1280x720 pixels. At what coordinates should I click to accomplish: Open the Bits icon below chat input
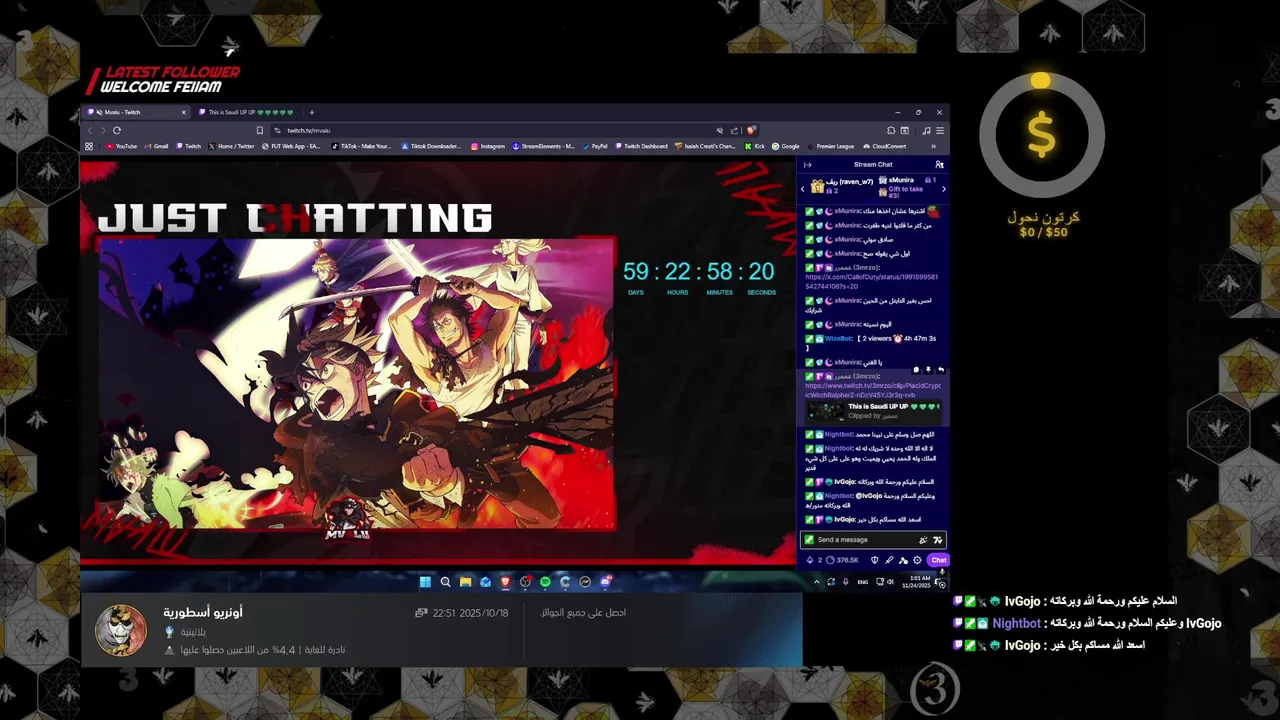810,560
